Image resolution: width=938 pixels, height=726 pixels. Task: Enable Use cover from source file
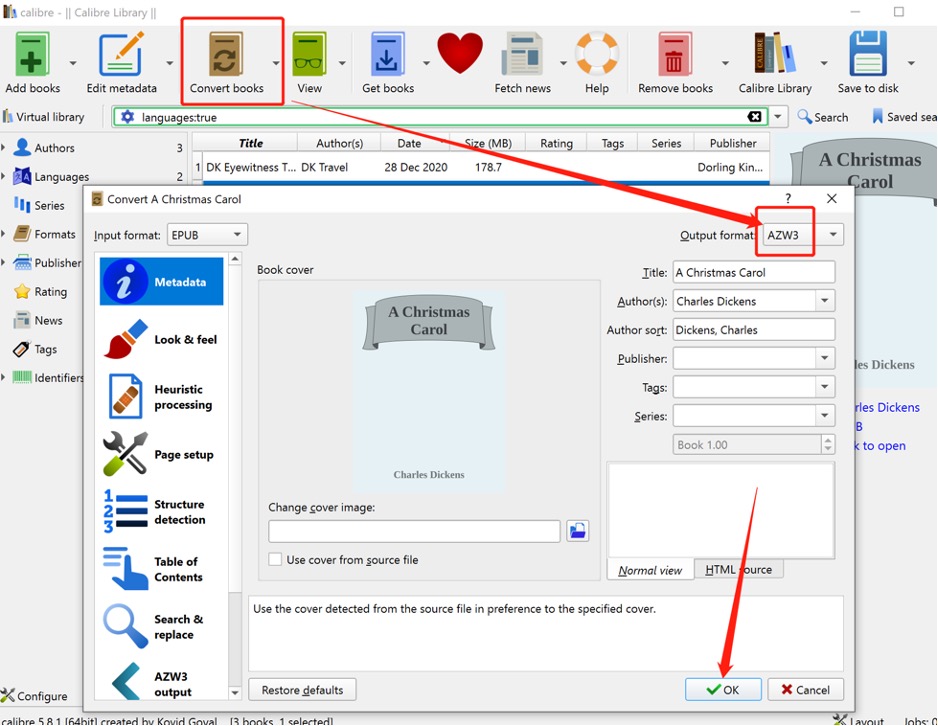275,560
